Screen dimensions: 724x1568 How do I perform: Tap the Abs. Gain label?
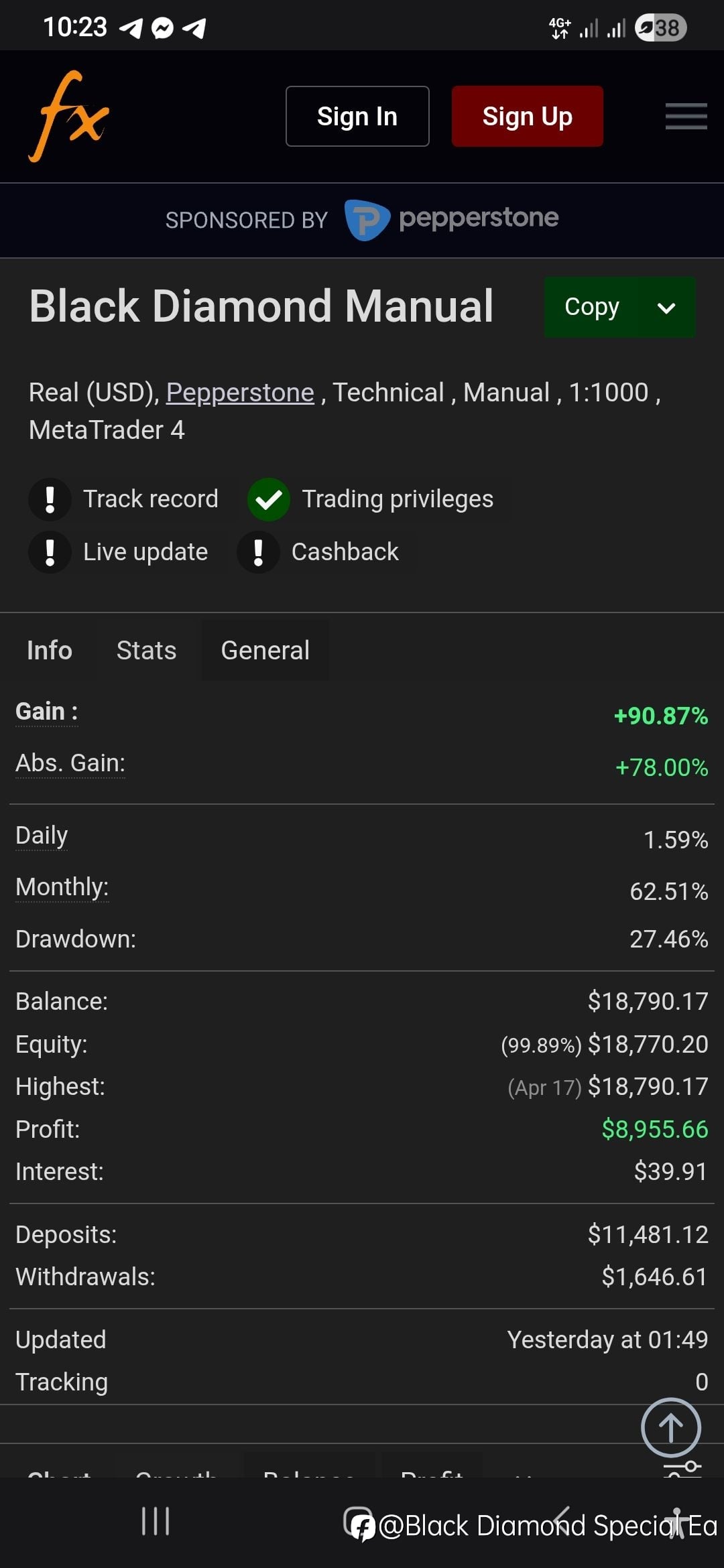click(70, 763)
